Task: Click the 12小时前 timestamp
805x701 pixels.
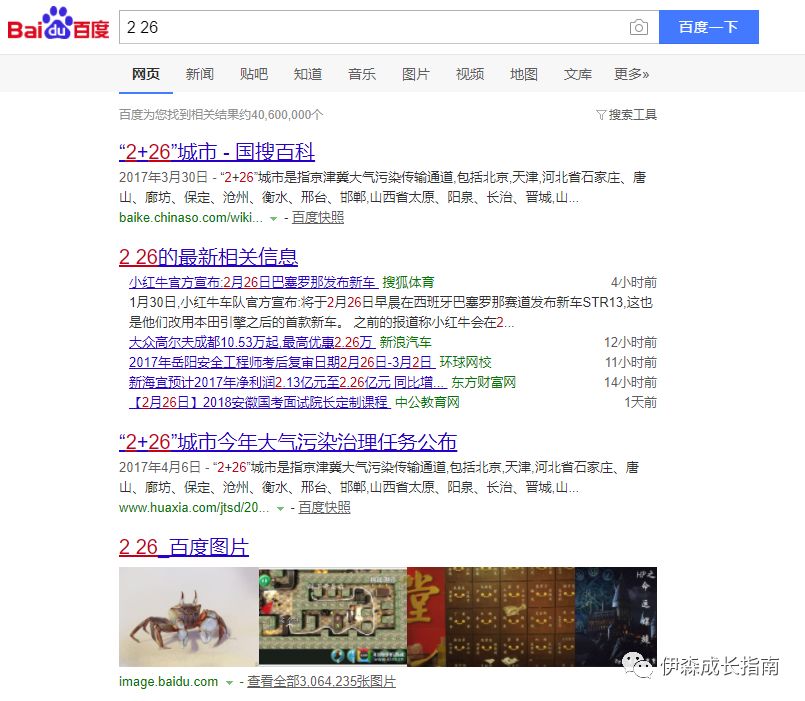Action: [x=630, y=342]
